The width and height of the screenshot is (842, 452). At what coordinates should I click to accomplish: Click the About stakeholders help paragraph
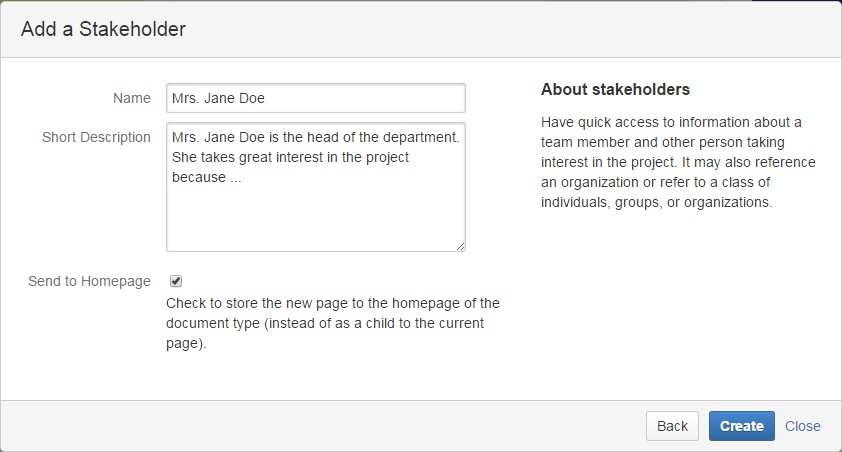click(678, 162)
